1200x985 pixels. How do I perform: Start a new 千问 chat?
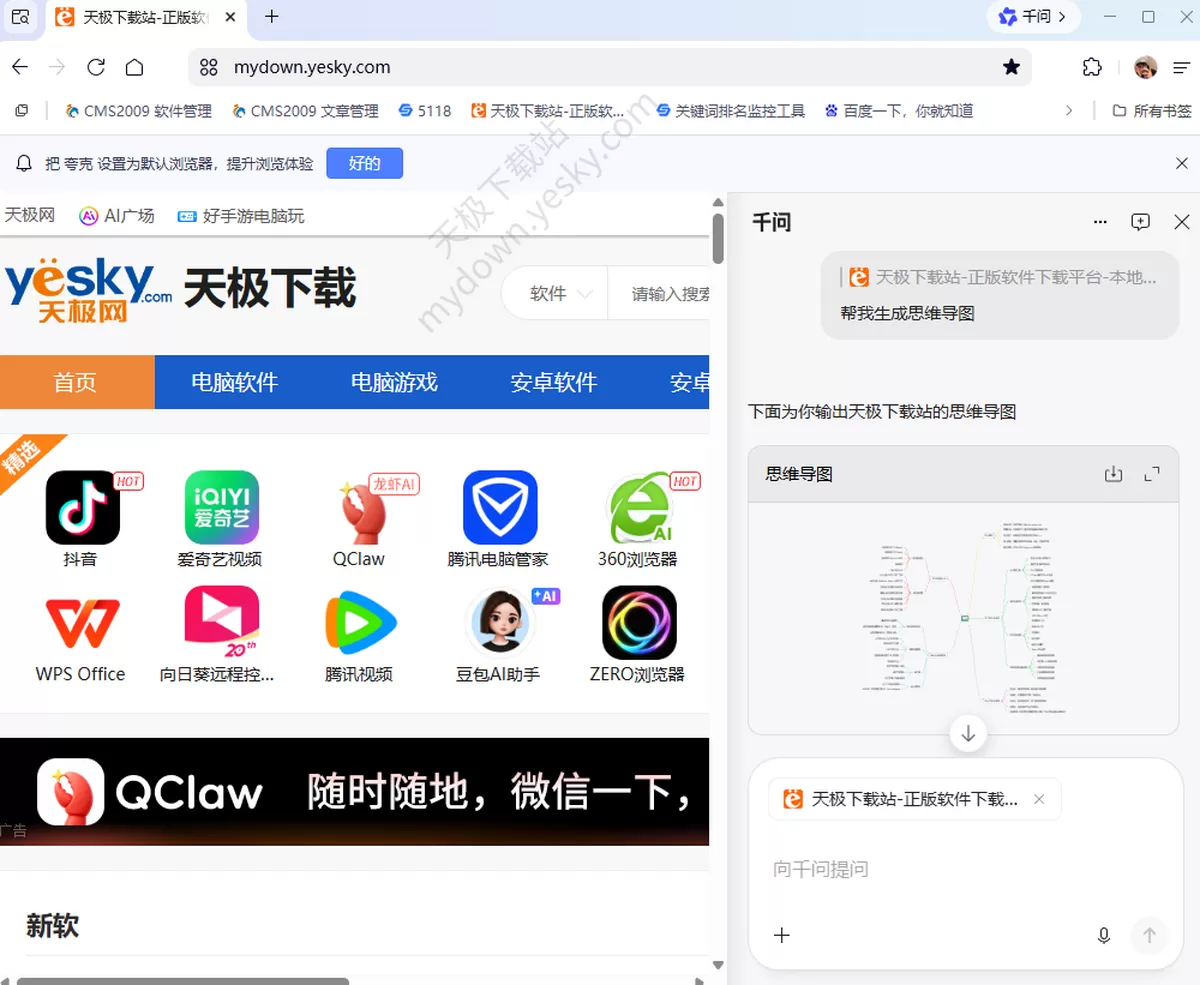(x=1140, y=222)
